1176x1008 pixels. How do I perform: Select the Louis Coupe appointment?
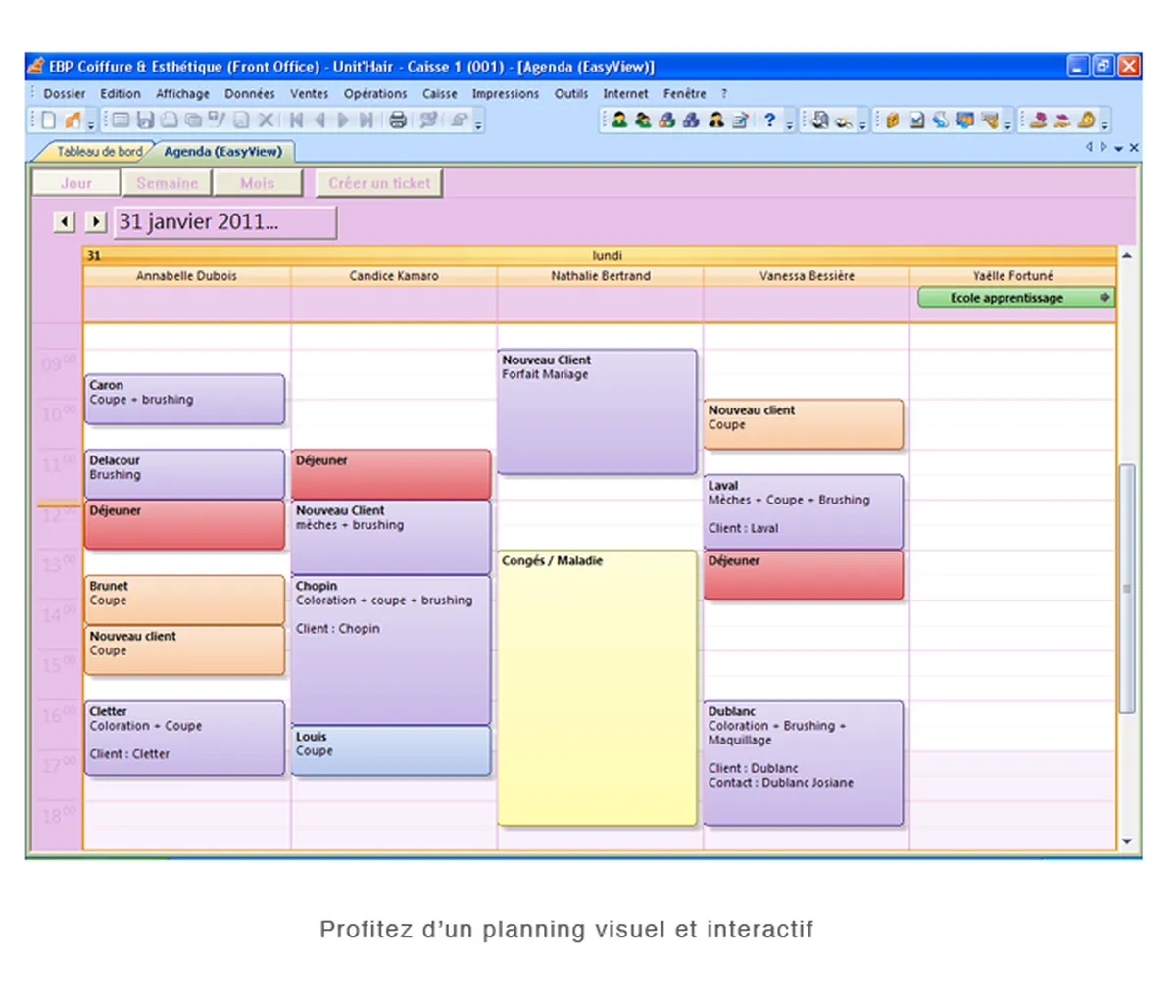[x=391, y=750]
